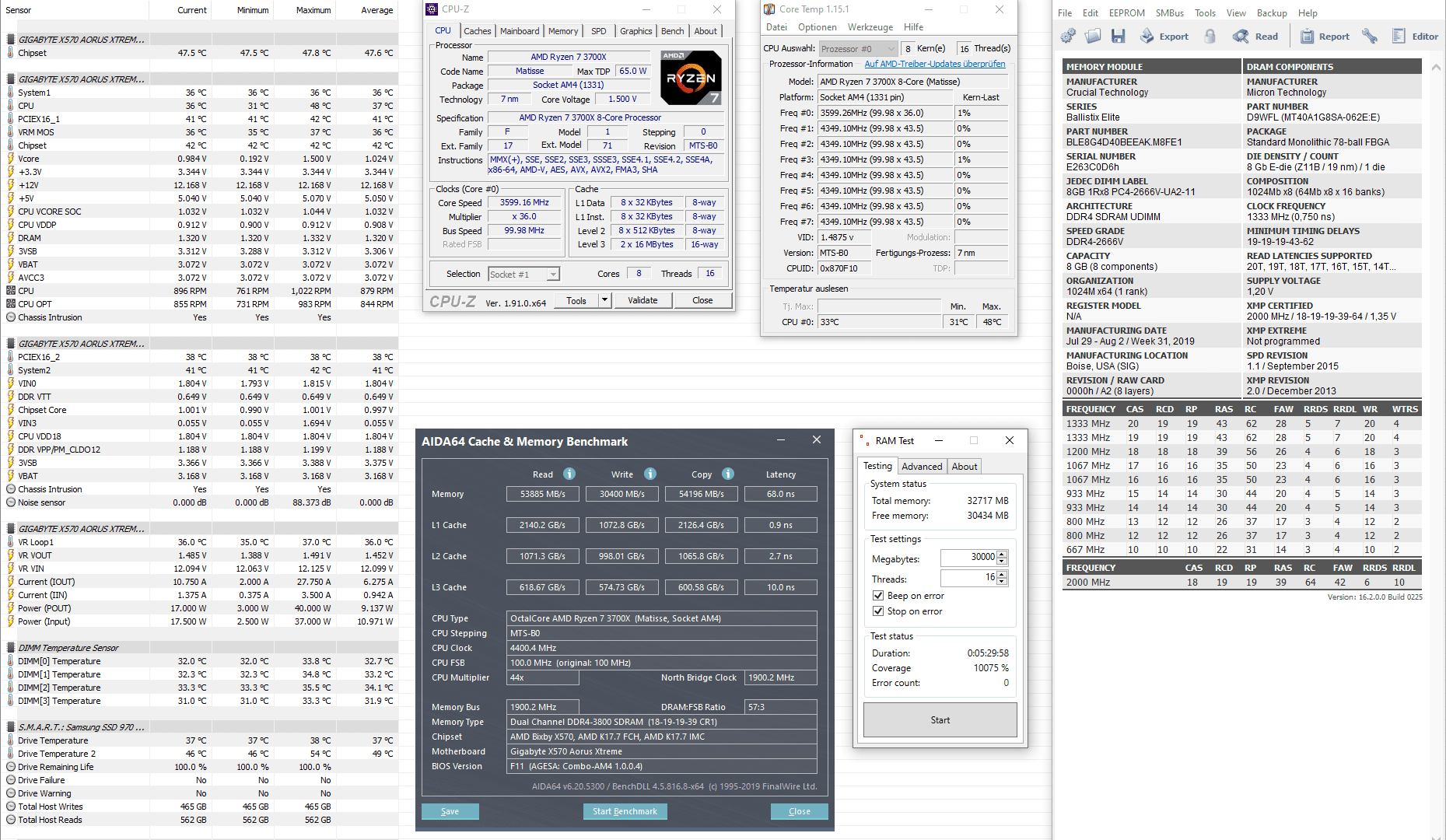Switch to the Mainboard tab in CPU-Z
Image resolution: width=1446 pixels, height=840 pixels.
tap(520, 31)
